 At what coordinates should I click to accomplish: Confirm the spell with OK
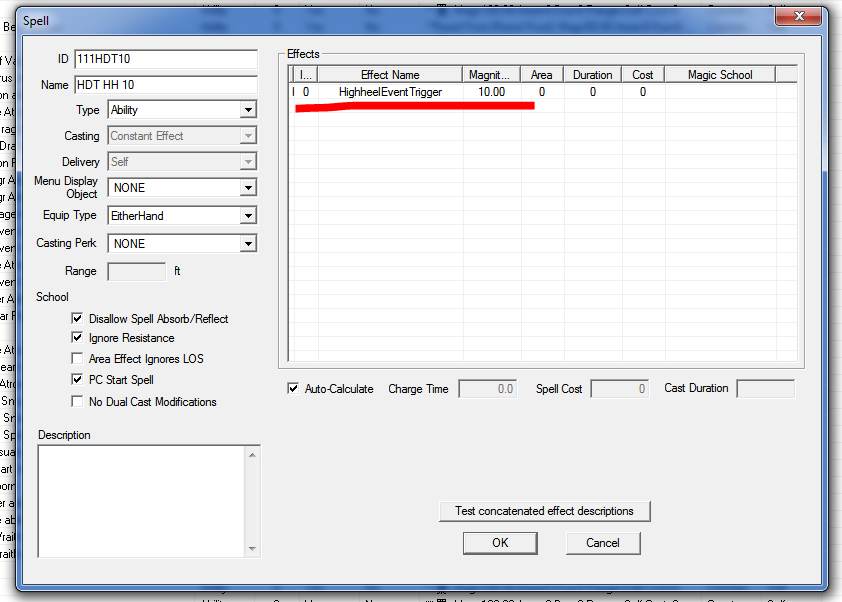click(500, 543)
